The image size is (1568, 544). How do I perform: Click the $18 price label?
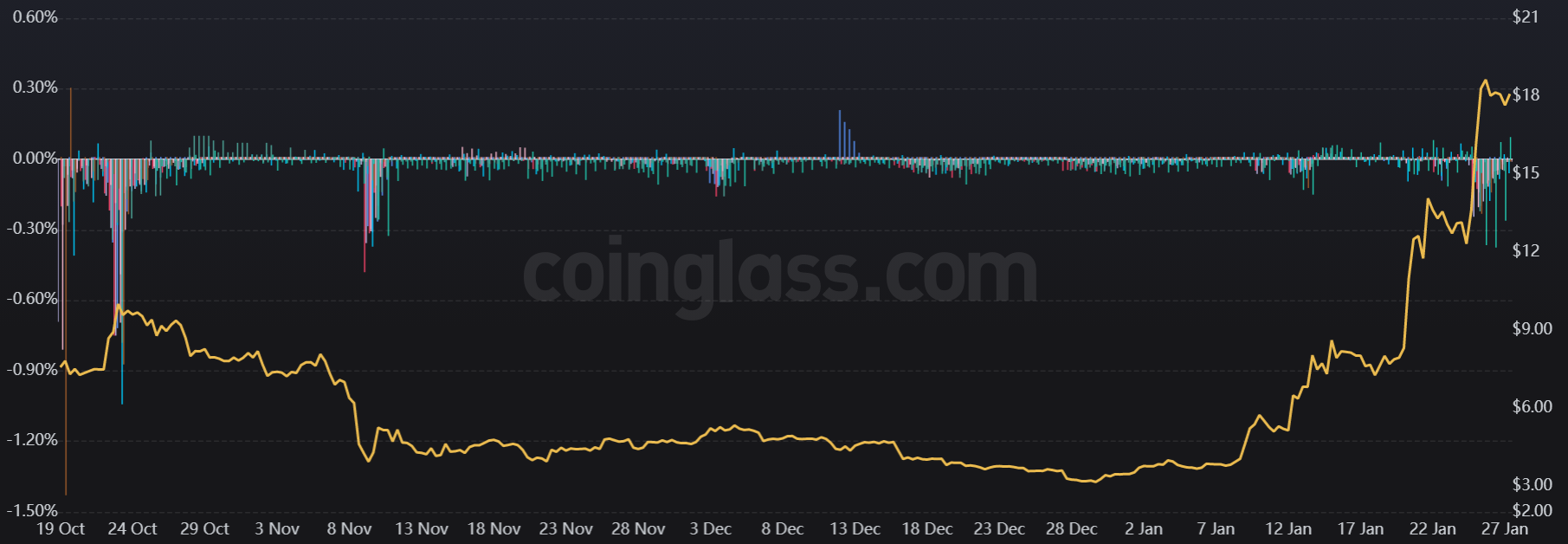(x=1526, y=95)
